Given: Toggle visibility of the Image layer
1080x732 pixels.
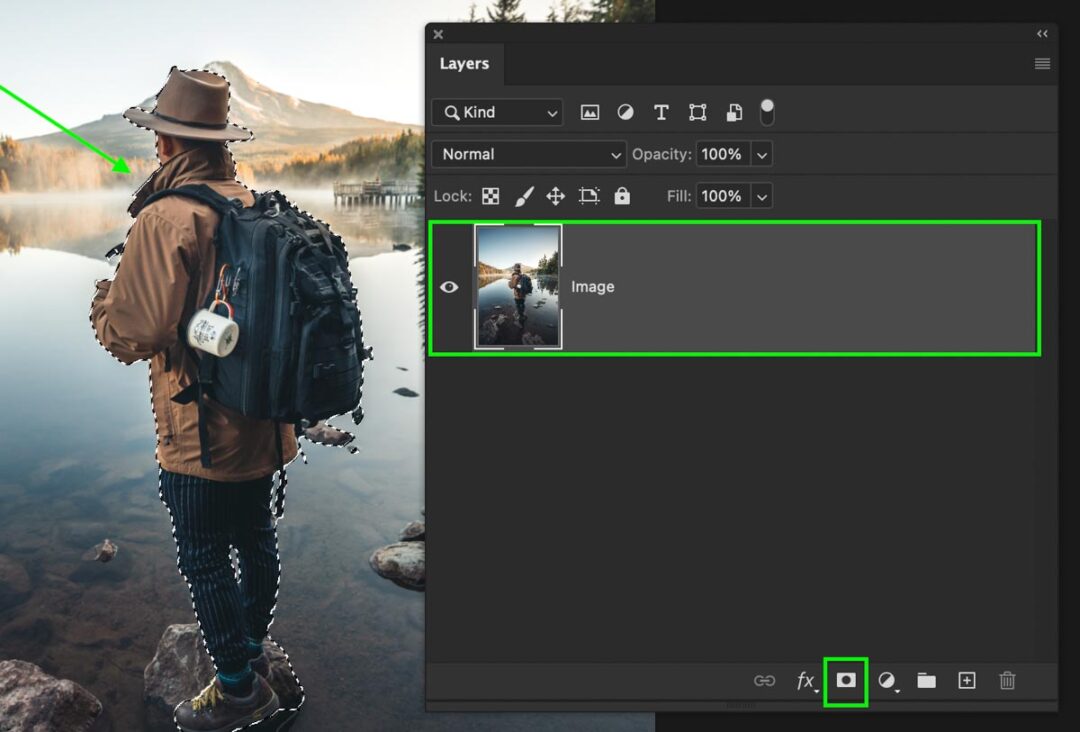Looking at the screenshot, I should click(x=449, y=287).
